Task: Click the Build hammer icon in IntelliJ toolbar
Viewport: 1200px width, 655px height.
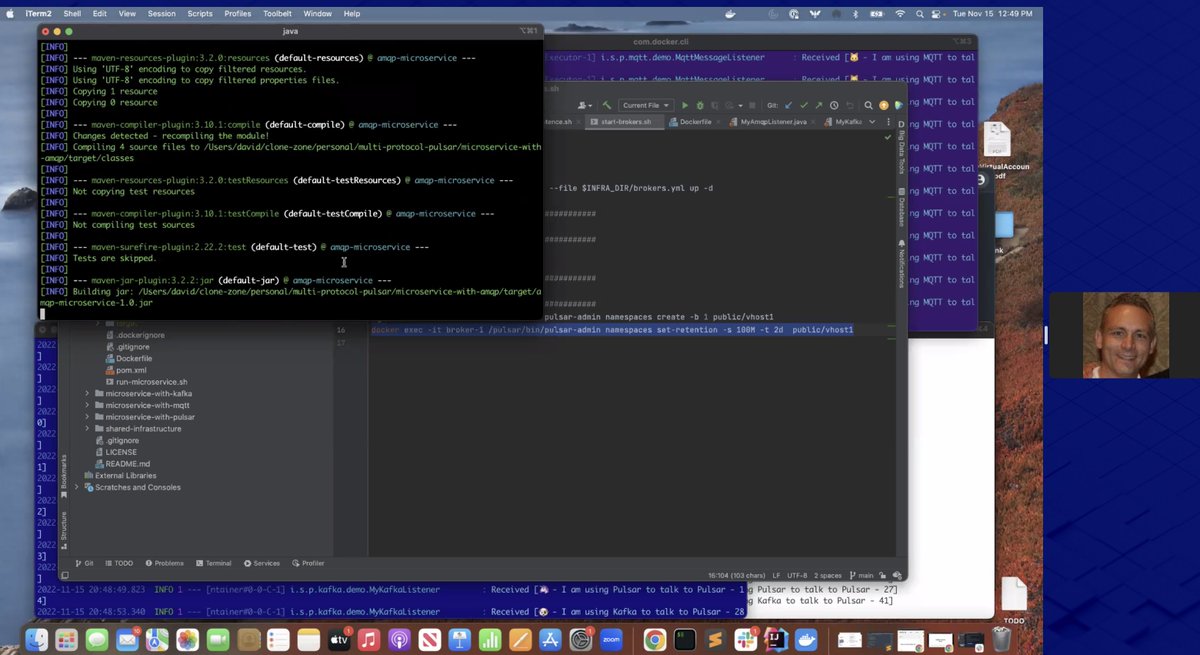Action: 606,105
